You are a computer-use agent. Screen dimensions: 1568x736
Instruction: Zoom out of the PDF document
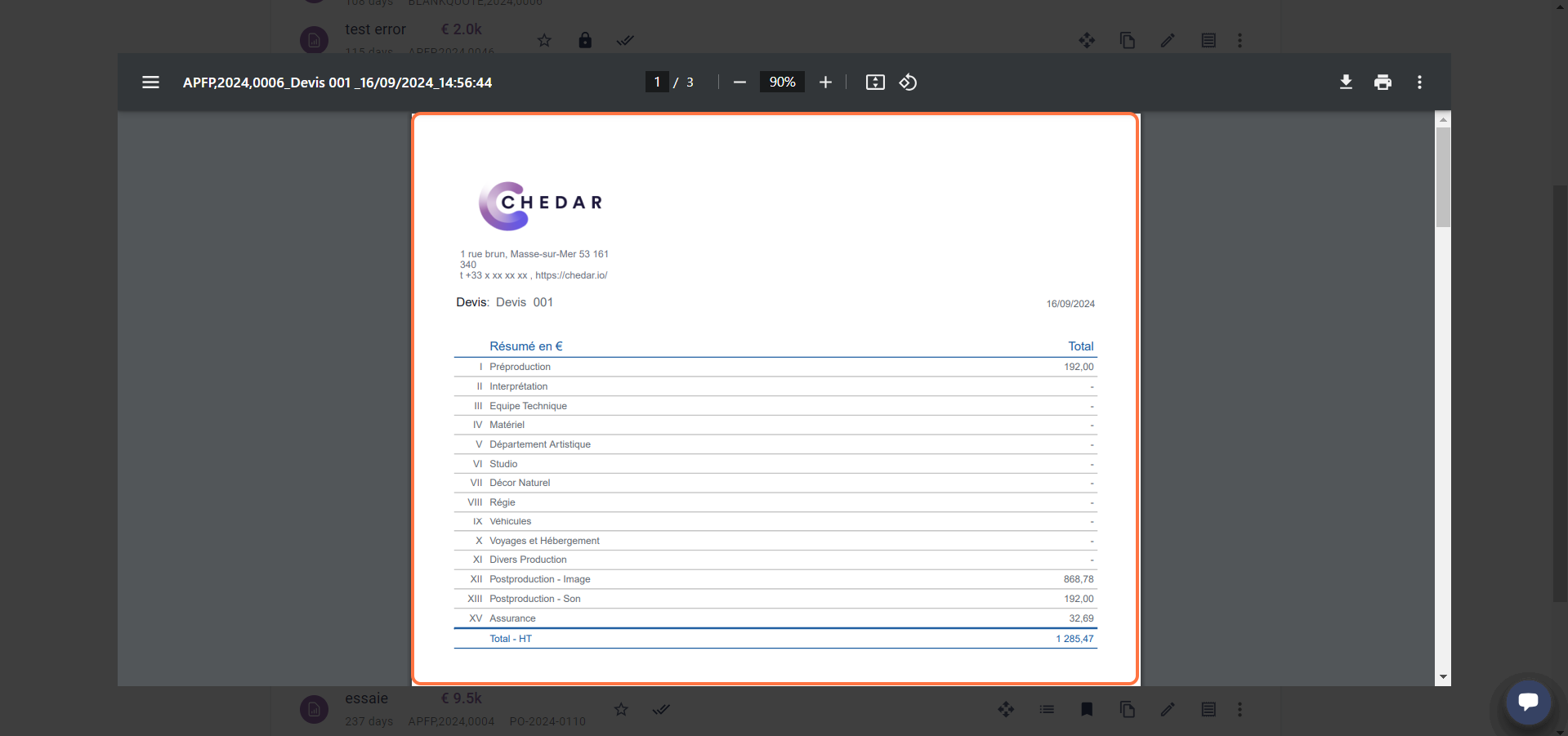(739, 83)
